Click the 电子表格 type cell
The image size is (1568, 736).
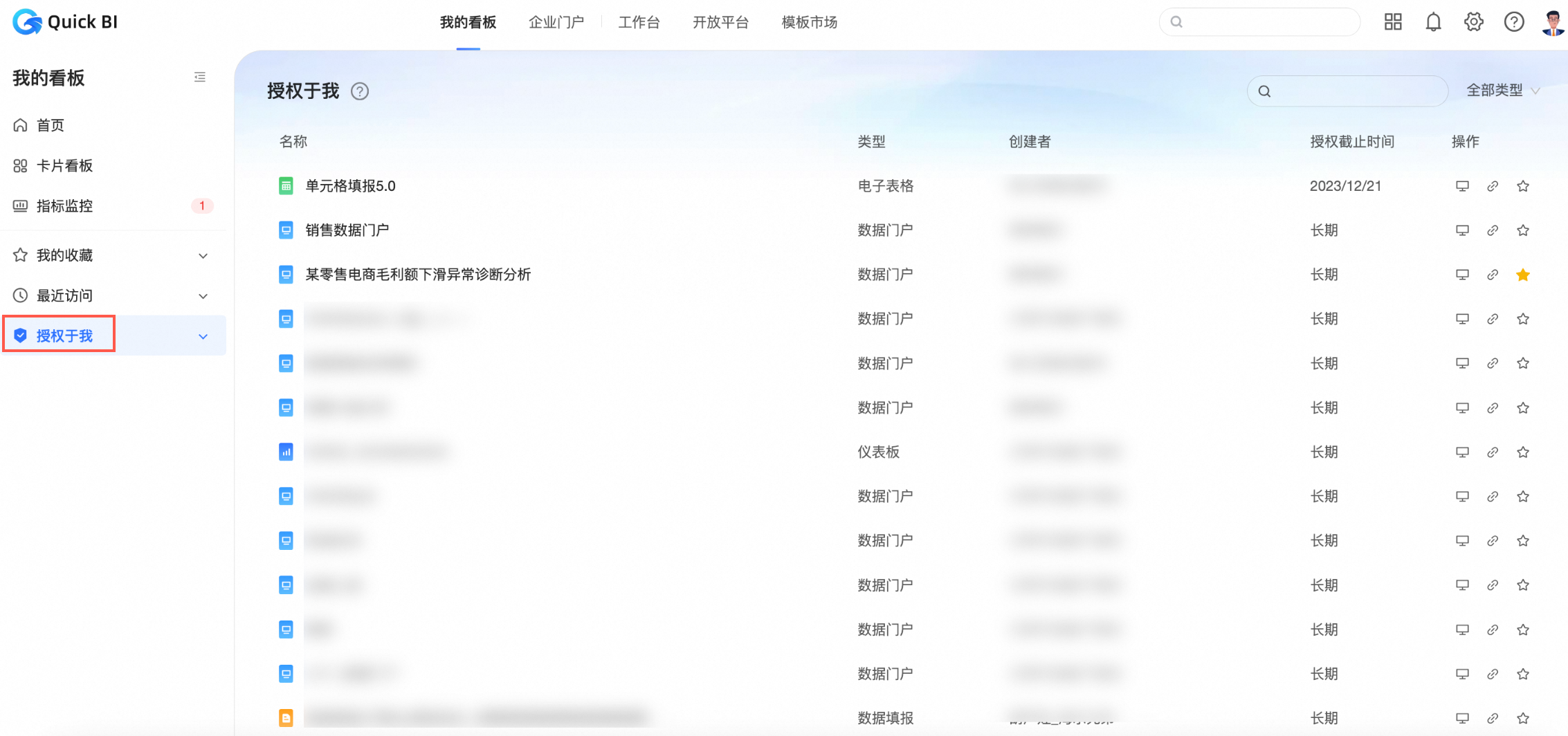point(886,186)
